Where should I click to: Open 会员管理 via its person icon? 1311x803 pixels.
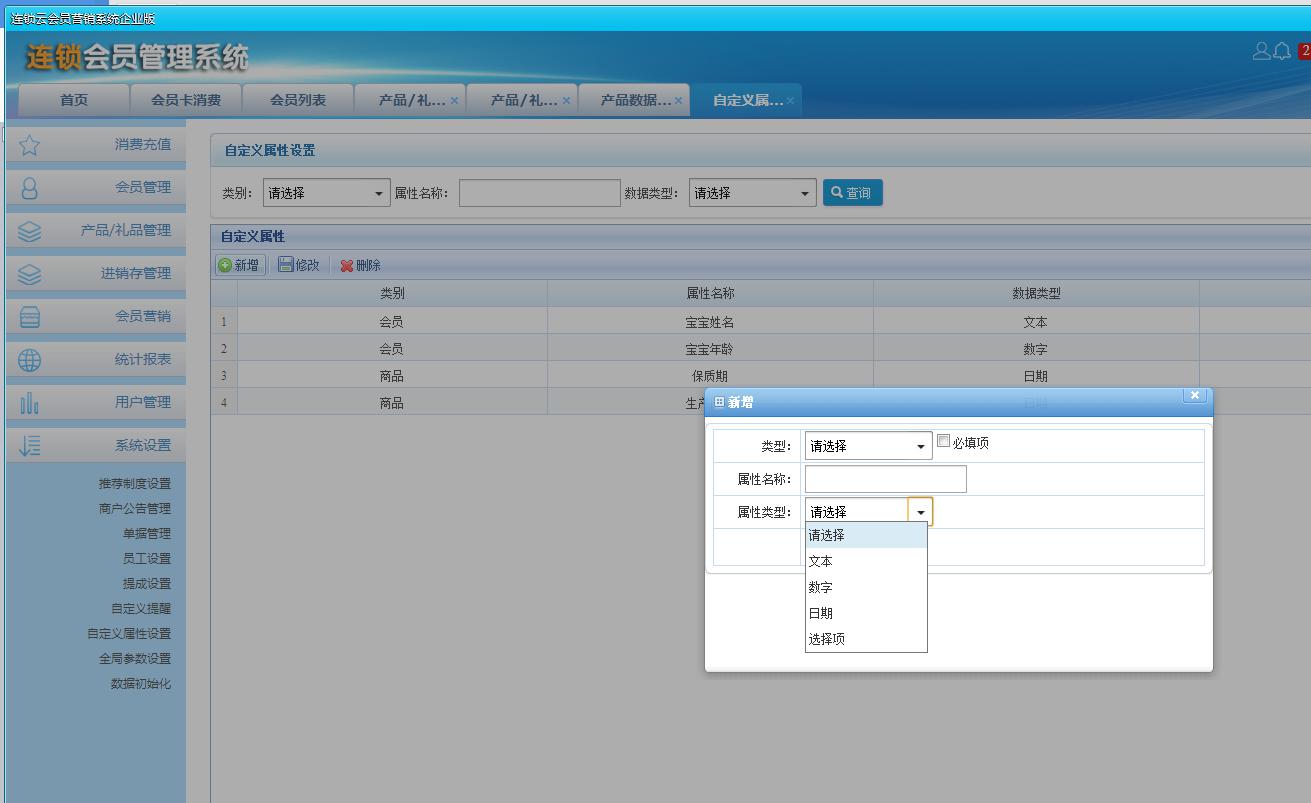tap(30, 188)
